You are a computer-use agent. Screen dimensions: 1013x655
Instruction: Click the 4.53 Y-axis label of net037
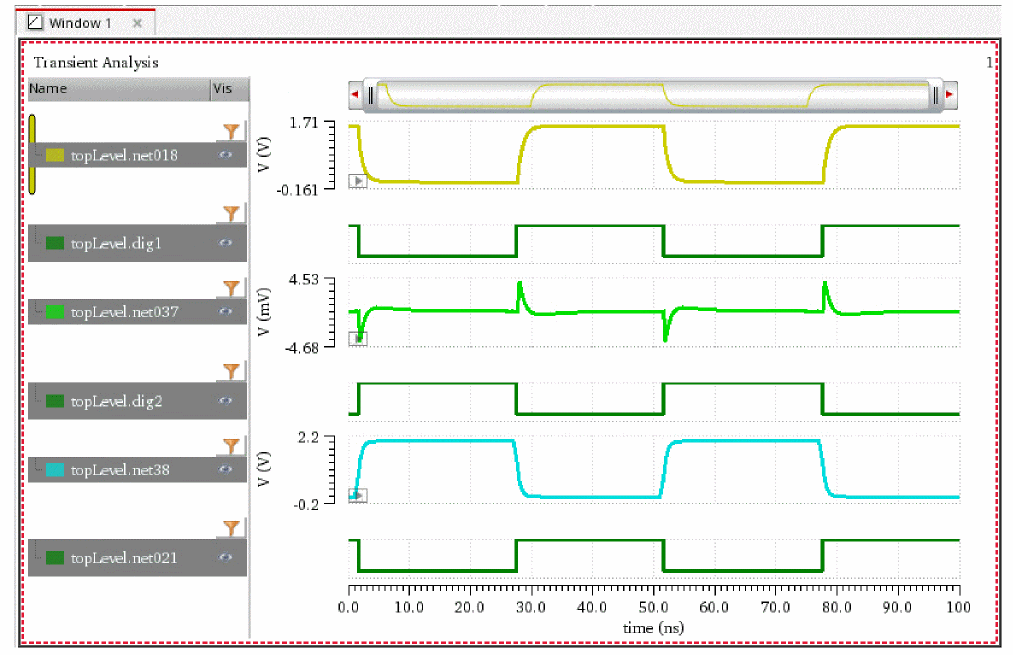click(x=304, y=280)
